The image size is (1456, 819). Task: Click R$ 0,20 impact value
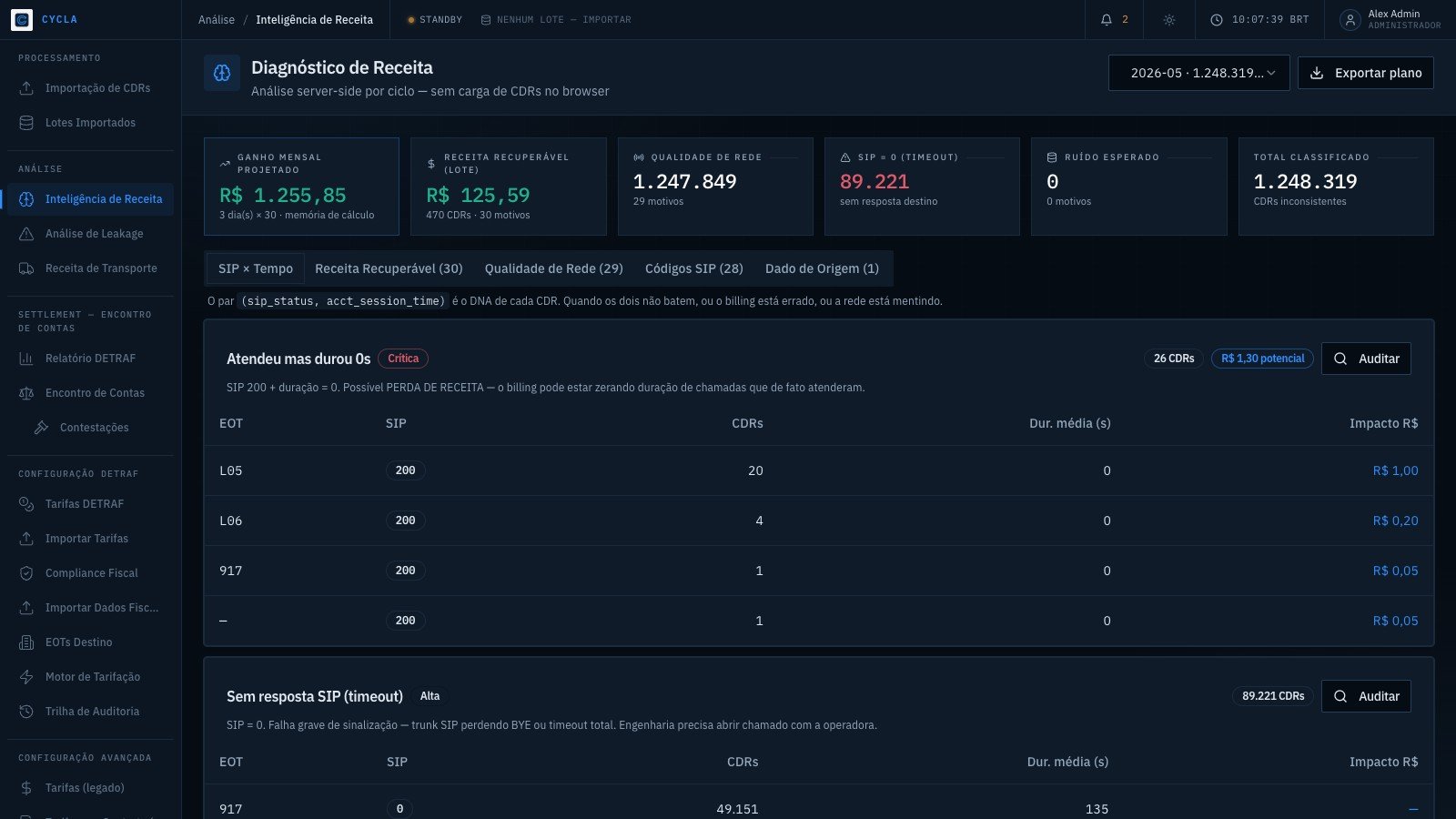click(x=1395, y=521)
